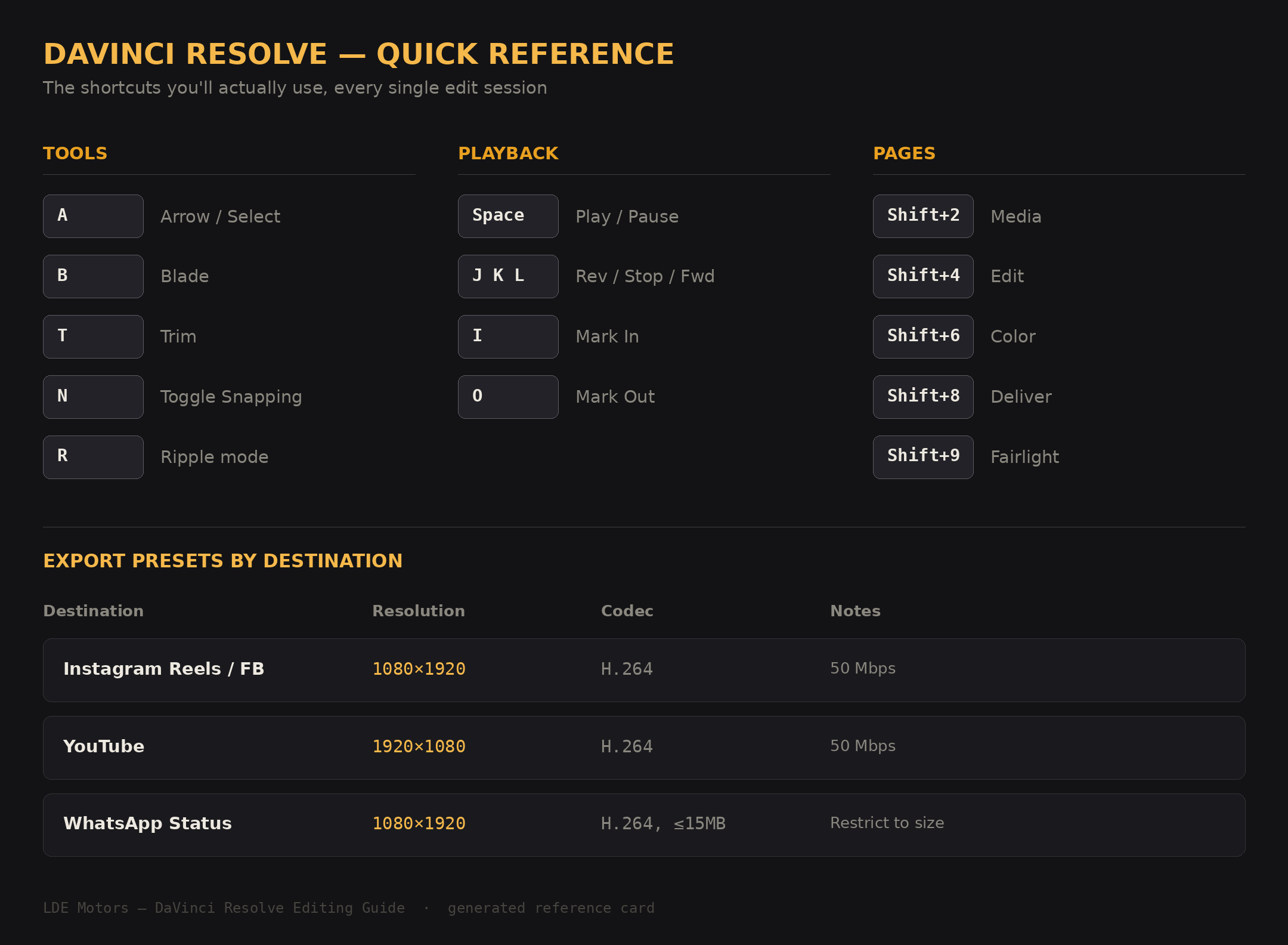This screenshot has height=945, width=1288.
Task: Click the 'Notes' column header
Action: tap(855, 611)
